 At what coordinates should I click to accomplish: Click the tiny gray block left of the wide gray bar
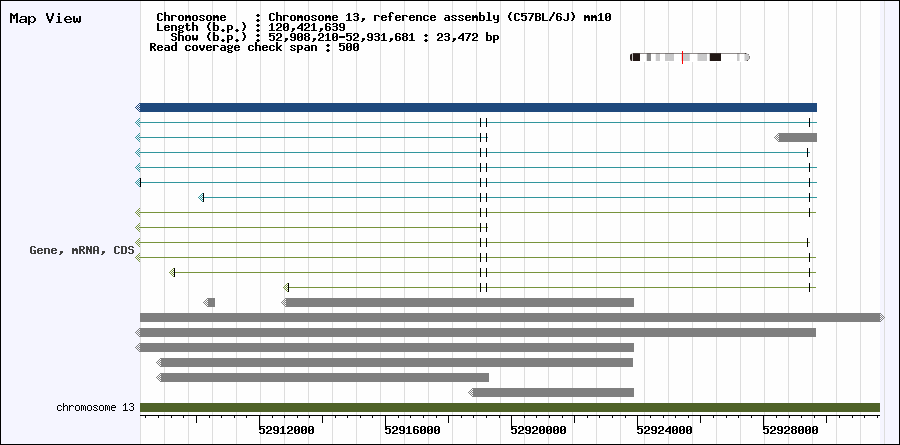pos(210,303)
